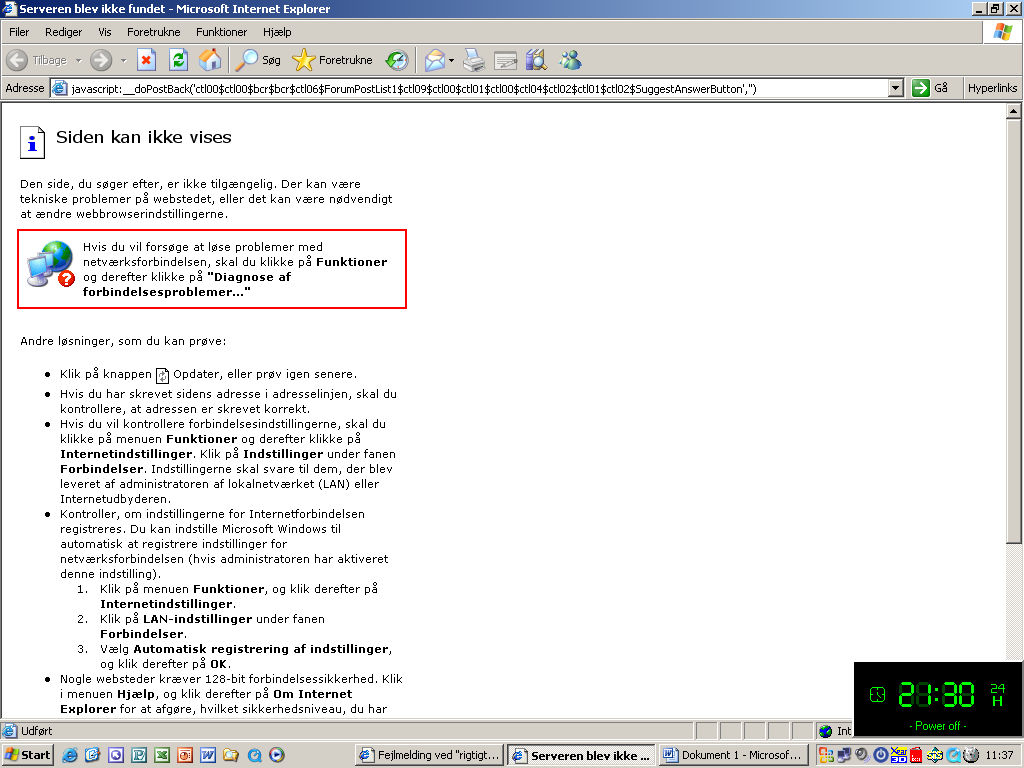Click the Refresh page icon
The height and width of the screenshot is (768, 1024).
[x=178, y=60]
